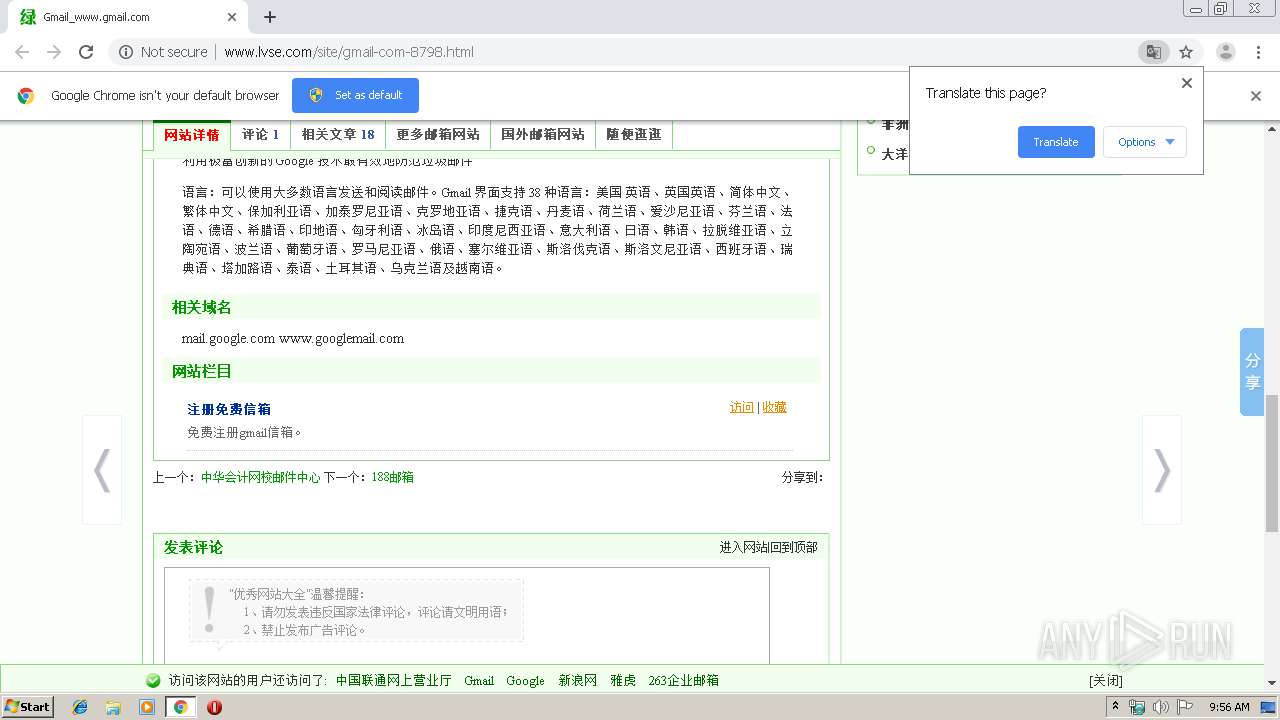Screen dimensions: 1280x720
Task: Open the 分享 share side tab
Action: click(x=1252, y=372)
